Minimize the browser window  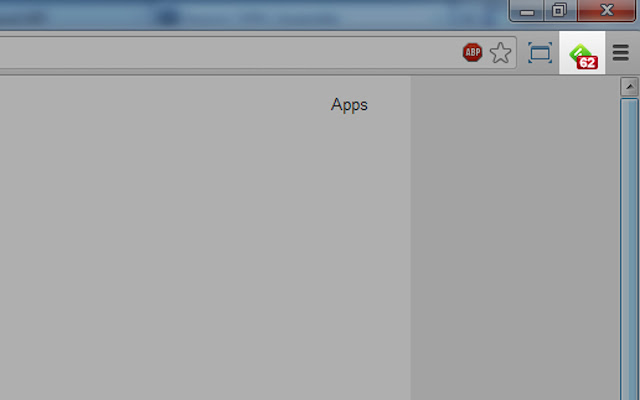click(527, 11)
